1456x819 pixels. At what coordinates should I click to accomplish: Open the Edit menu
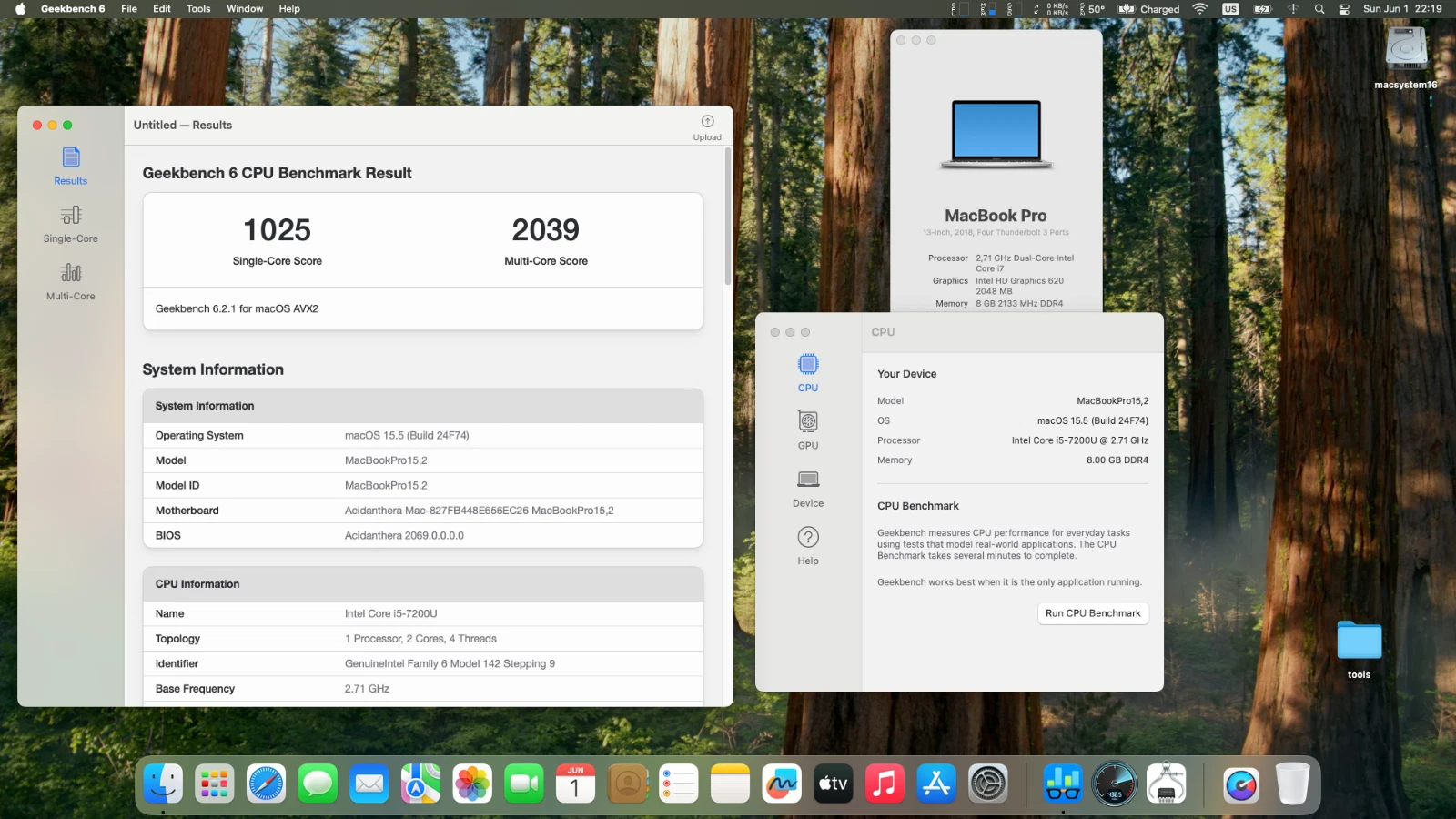[x=162, y=9]
